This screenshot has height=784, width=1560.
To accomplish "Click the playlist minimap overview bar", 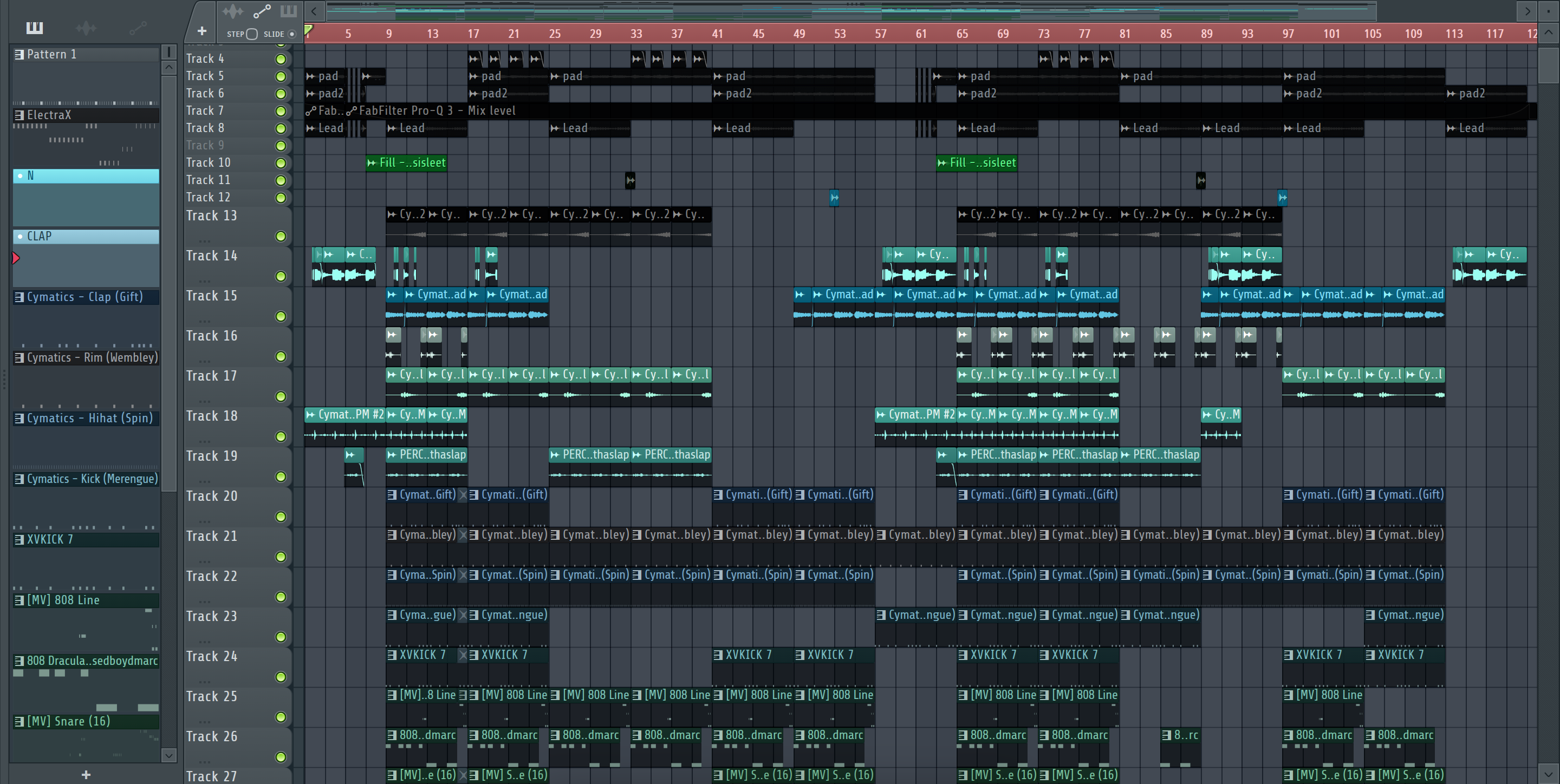I will pos(851,10).
